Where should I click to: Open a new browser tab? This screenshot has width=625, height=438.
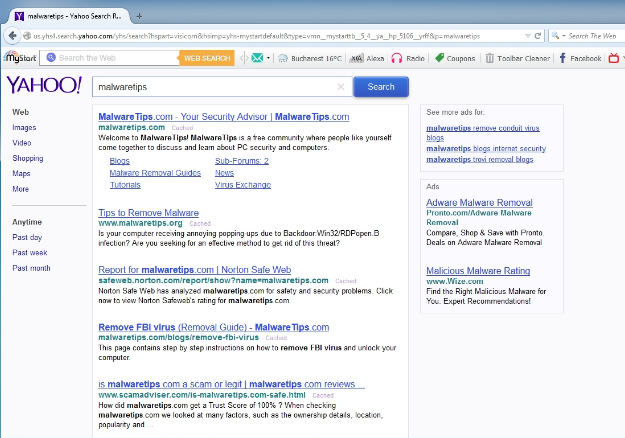(139, 16)
